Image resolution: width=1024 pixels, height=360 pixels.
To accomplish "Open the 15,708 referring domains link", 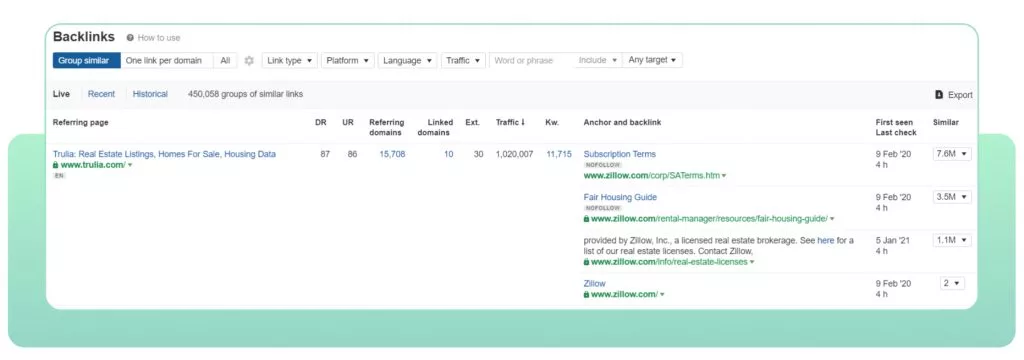I will (392, 154).
